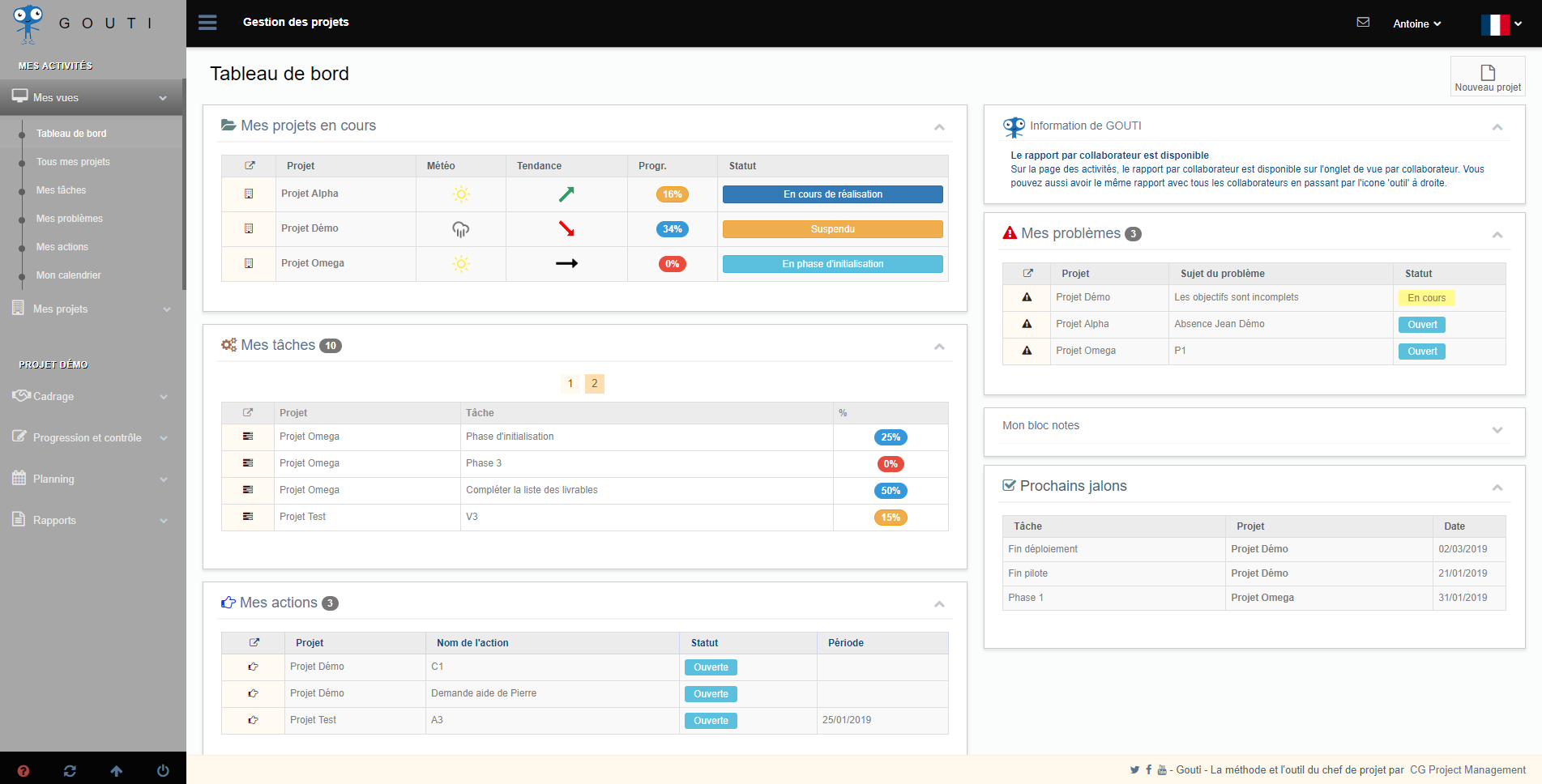
Task: Click the refresh icon in sidebar footer
Action: [x=70, y=771]
